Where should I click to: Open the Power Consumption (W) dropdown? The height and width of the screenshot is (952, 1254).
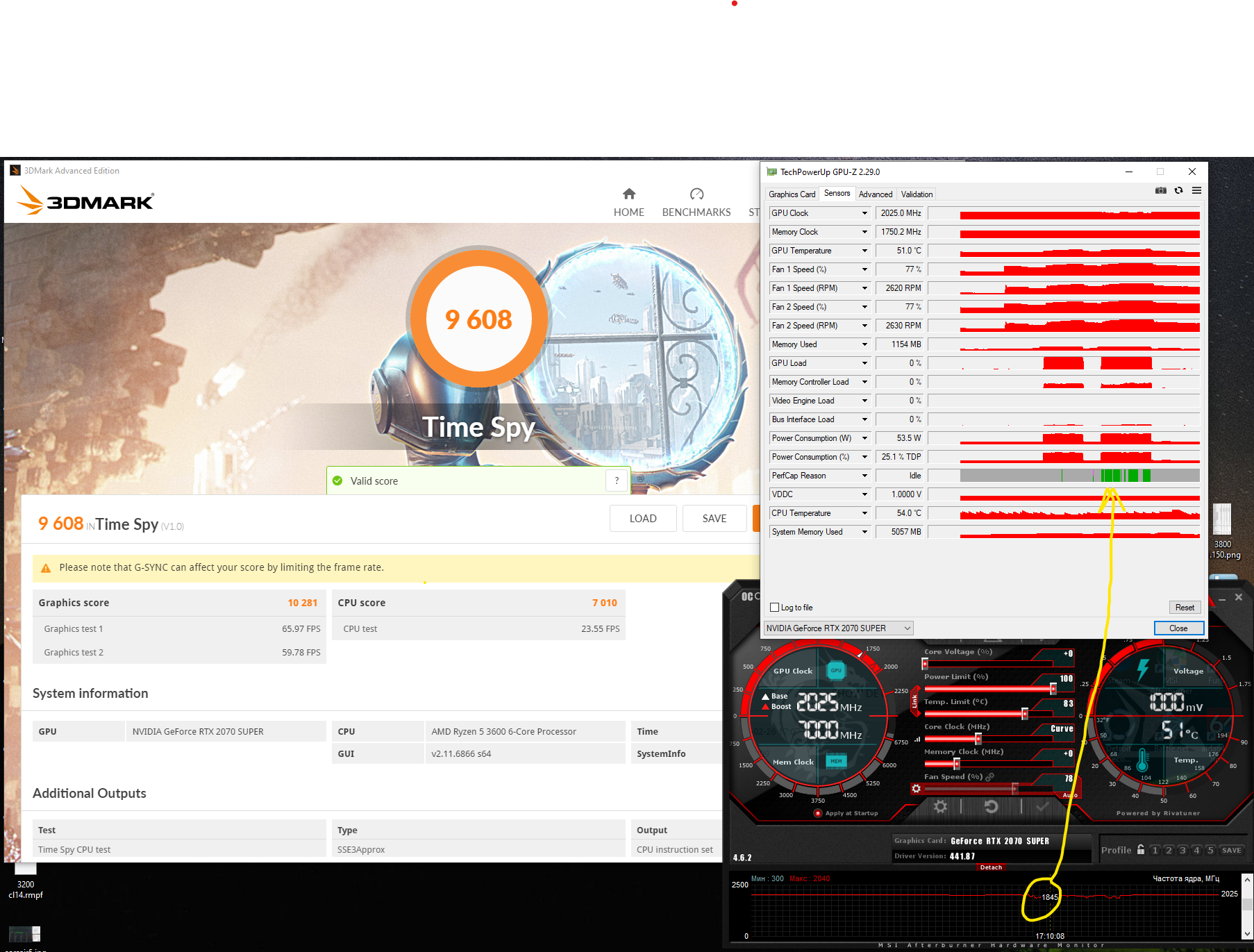point(864,438)
